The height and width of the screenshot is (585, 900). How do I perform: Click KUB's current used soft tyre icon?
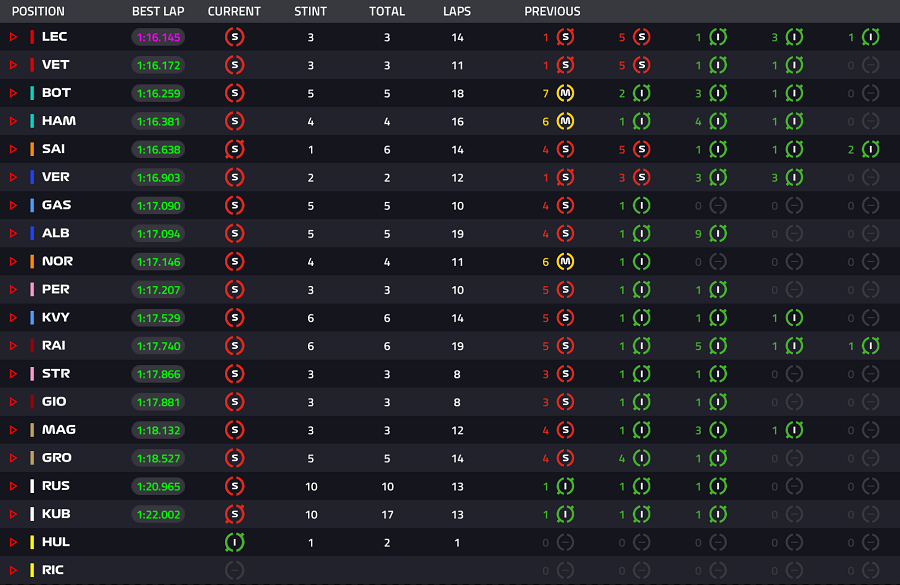[x=234, y=514]
